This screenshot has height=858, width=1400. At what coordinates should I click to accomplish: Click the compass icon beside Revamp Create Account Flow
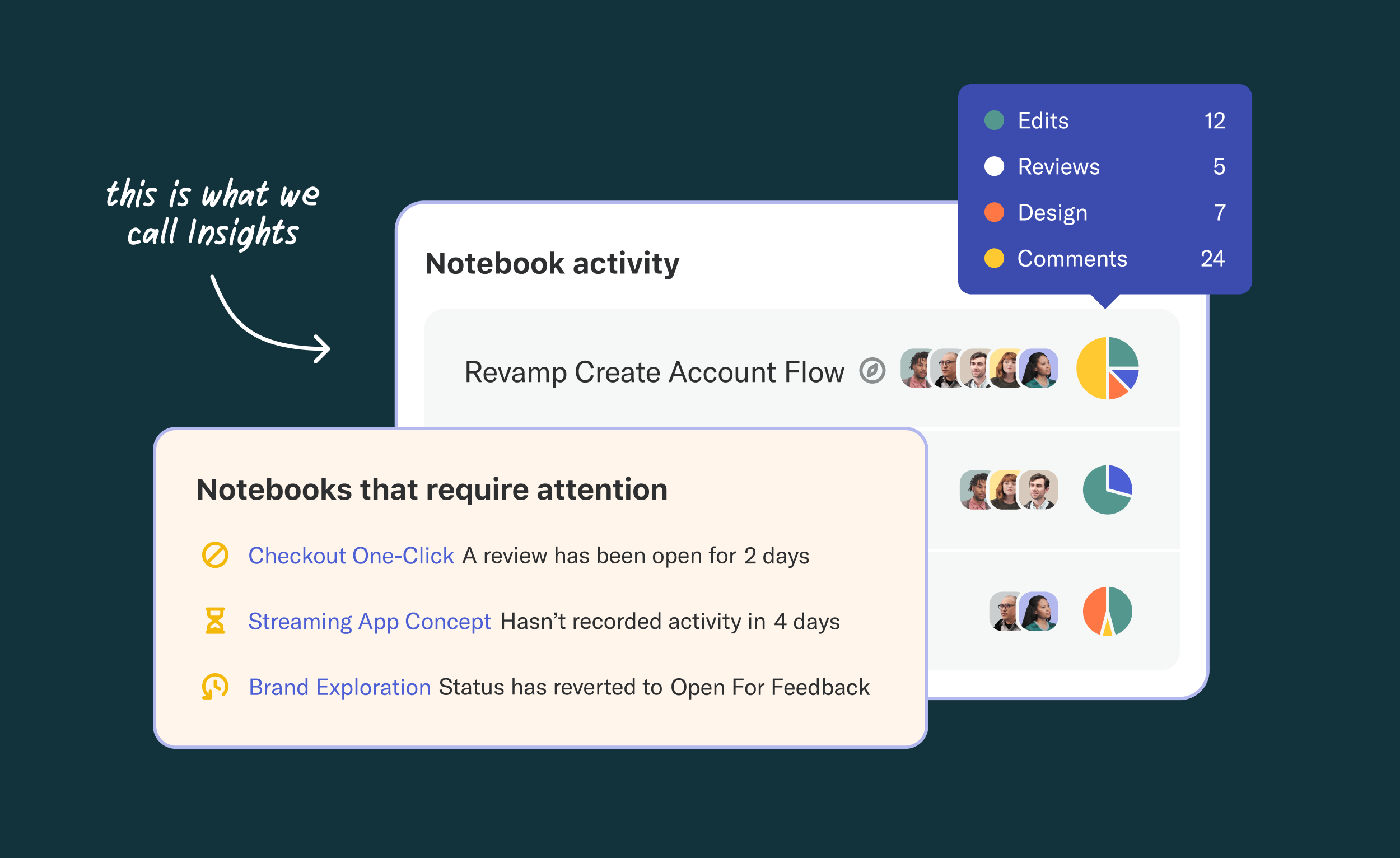pyautogui.click(x=872, y=371)
